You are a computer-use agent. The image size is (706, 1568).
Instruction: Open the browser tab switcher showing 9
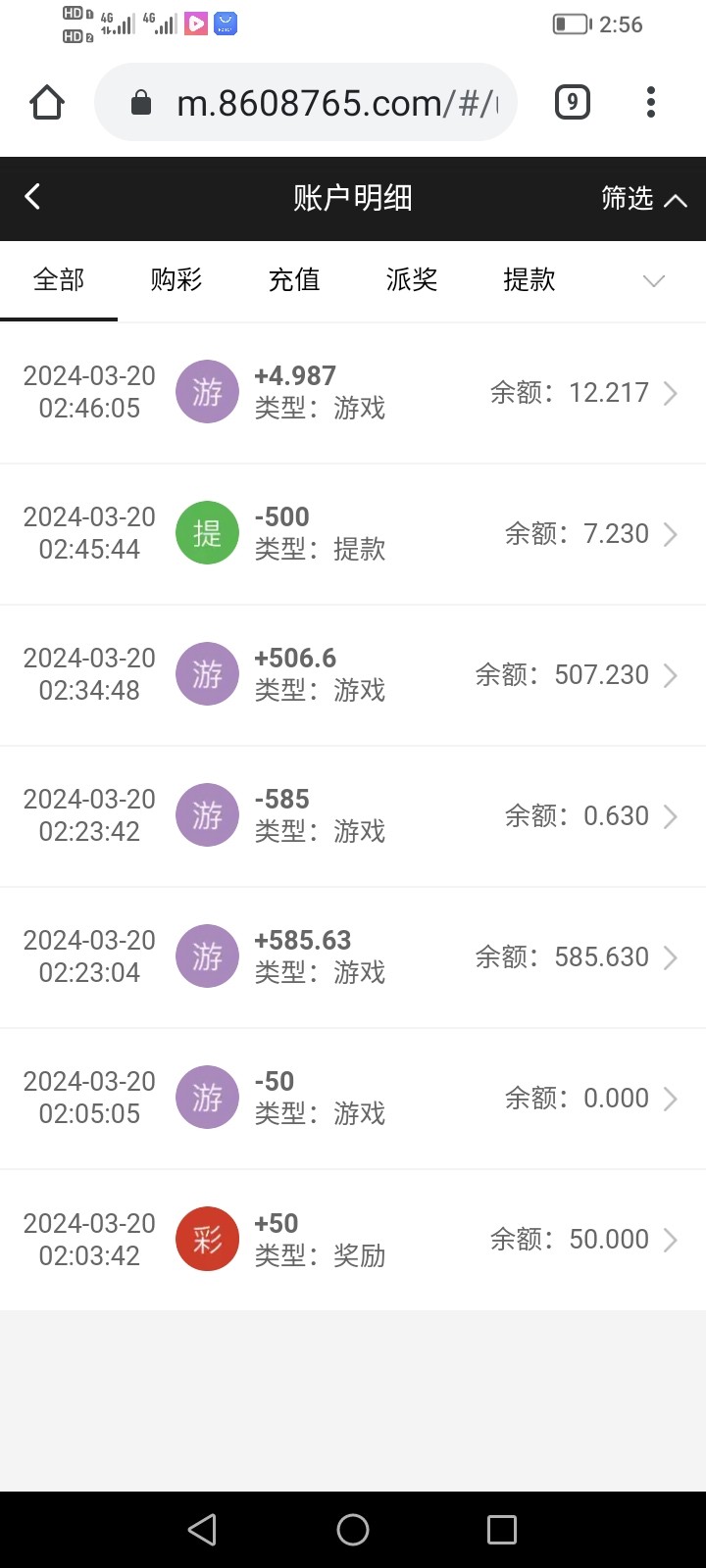point(573,102)
